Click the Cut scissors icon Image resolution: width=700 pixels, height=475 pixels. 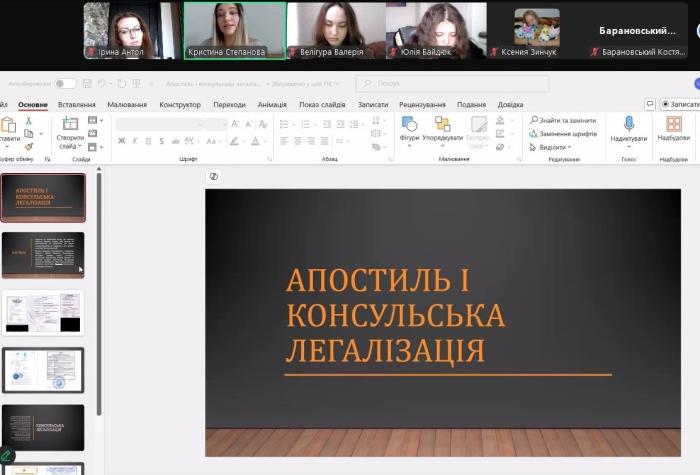pos(29,120)
